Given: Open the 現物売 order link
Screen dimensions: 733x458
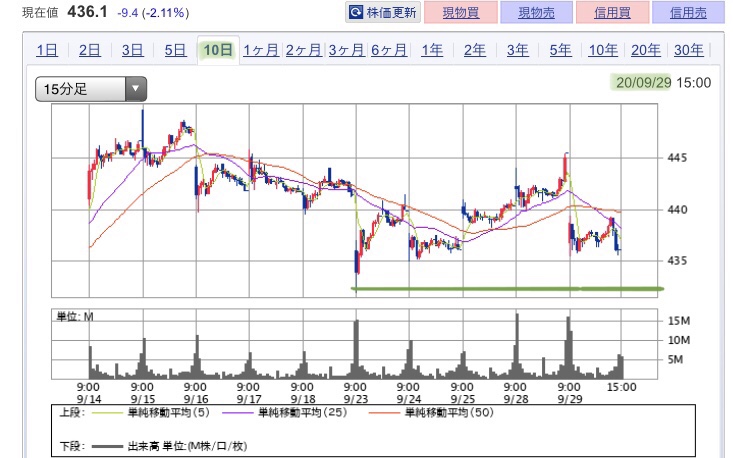Looking at the screenshot, I should [x=536, y=13].
